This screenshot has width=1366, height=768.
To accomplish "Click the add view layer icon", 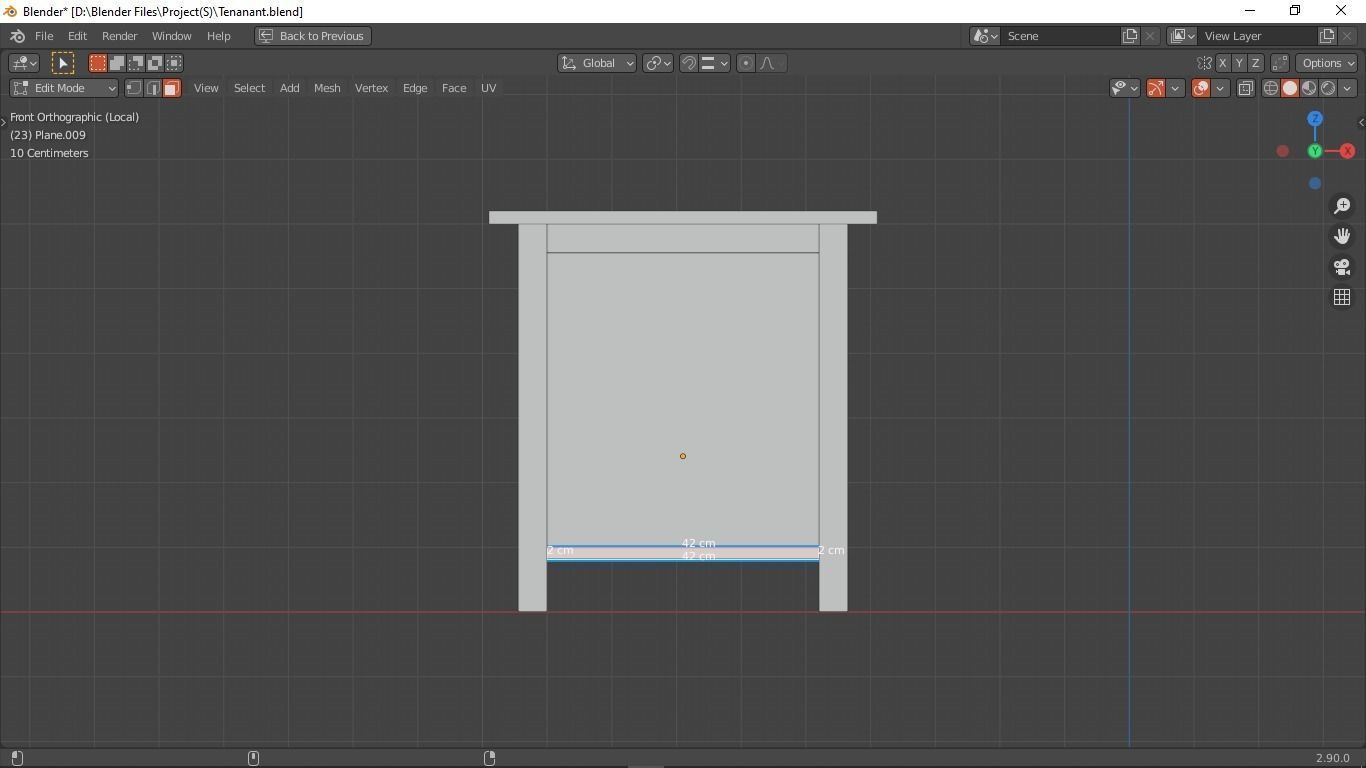I will tap(1327, 36).
